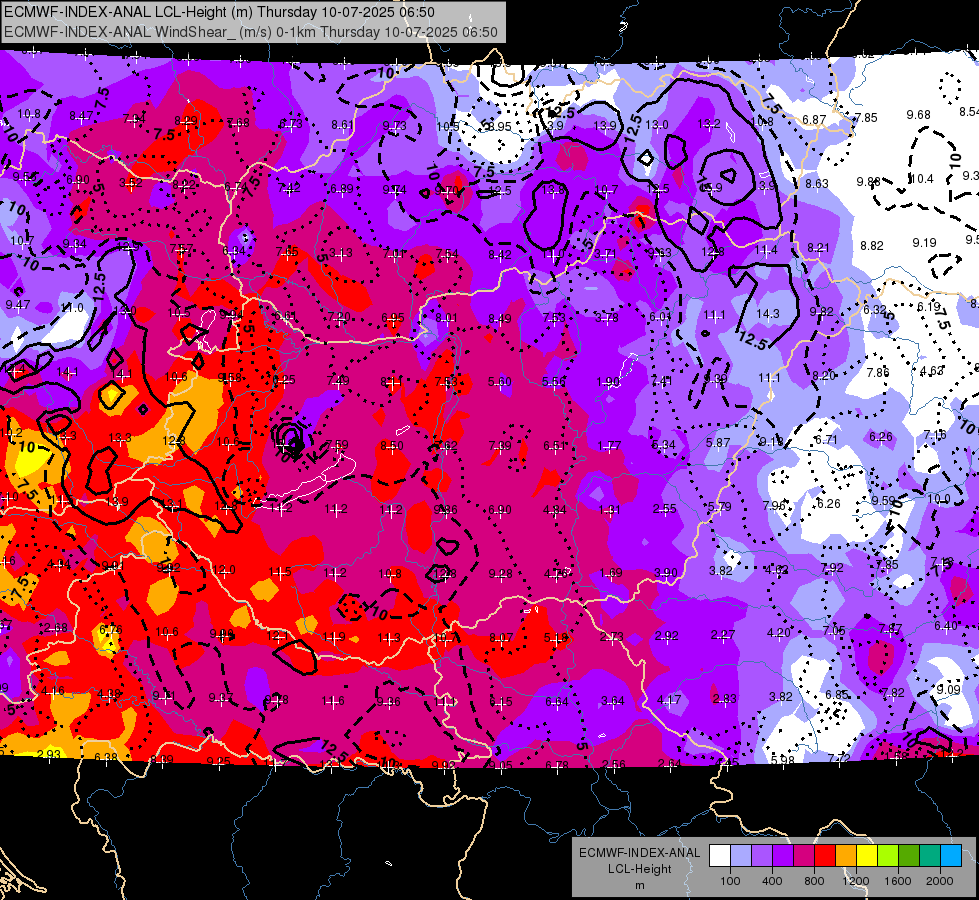
Task: Click the legend label 100
Action: [730, 881]
